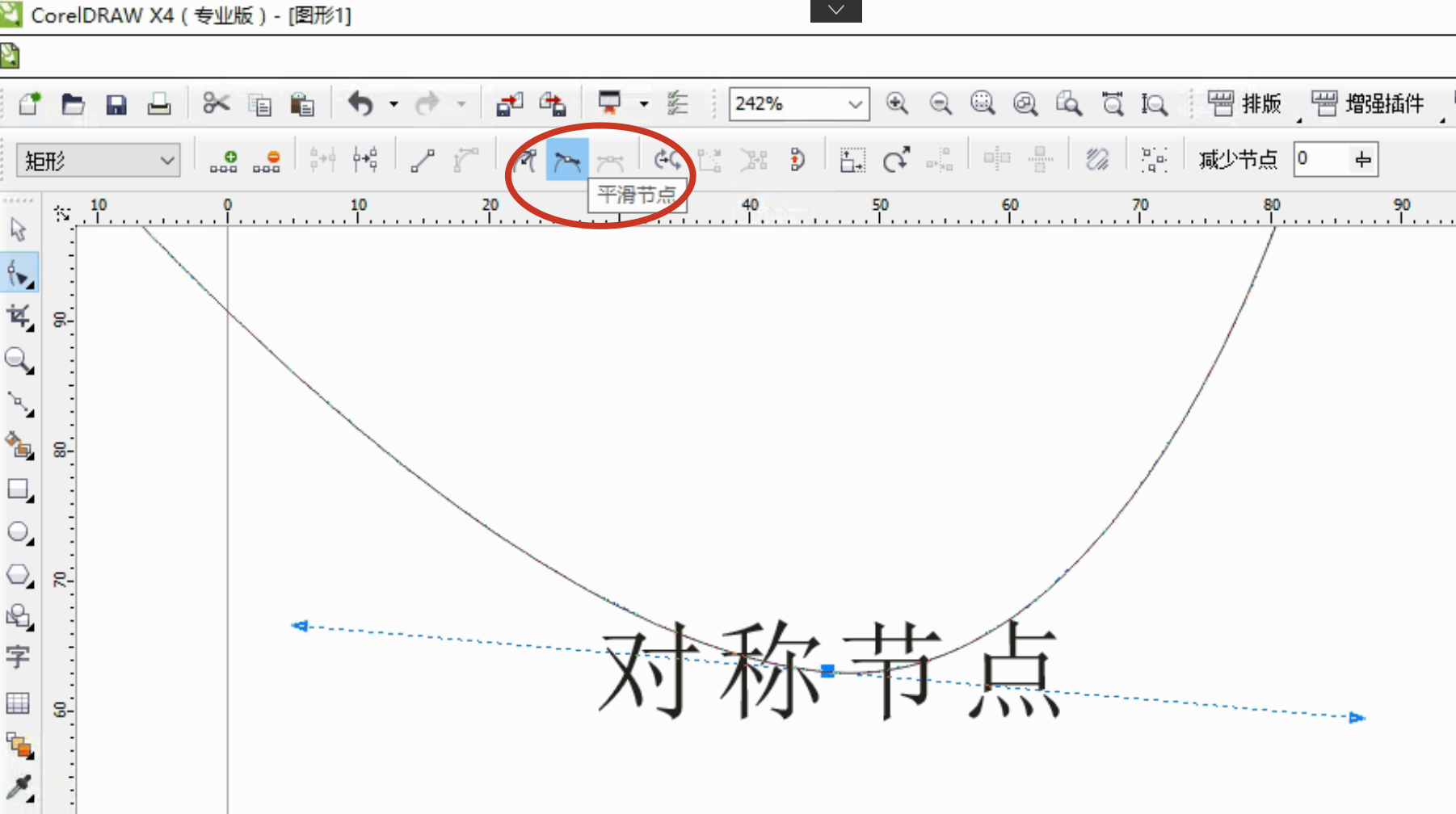Click the Cusp Node icon
This screenshot has width=1456, height=814.
coord(524,161)
